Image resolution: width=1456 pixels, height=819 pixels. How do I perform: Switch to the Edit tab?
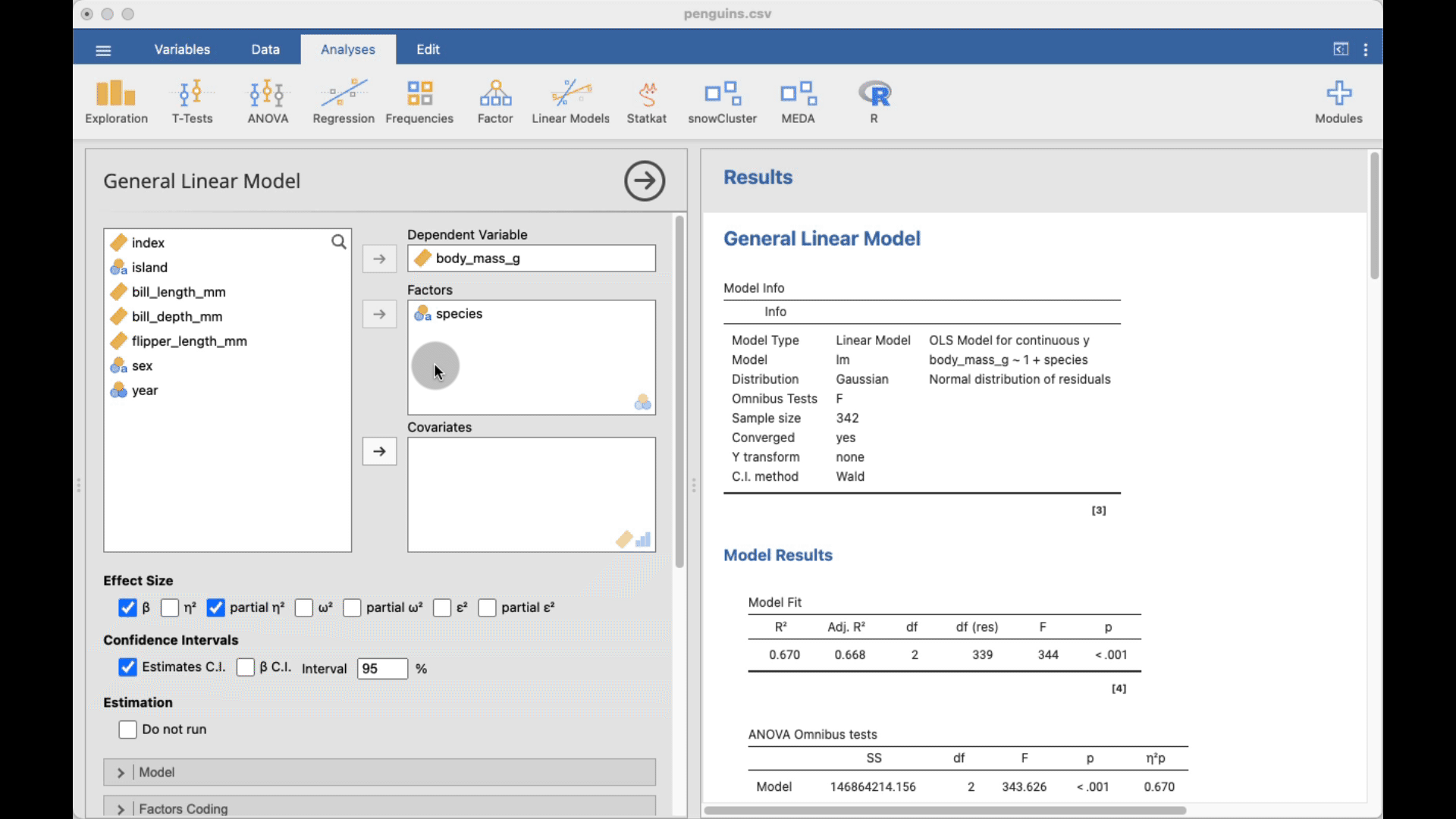tap(428, 49)
